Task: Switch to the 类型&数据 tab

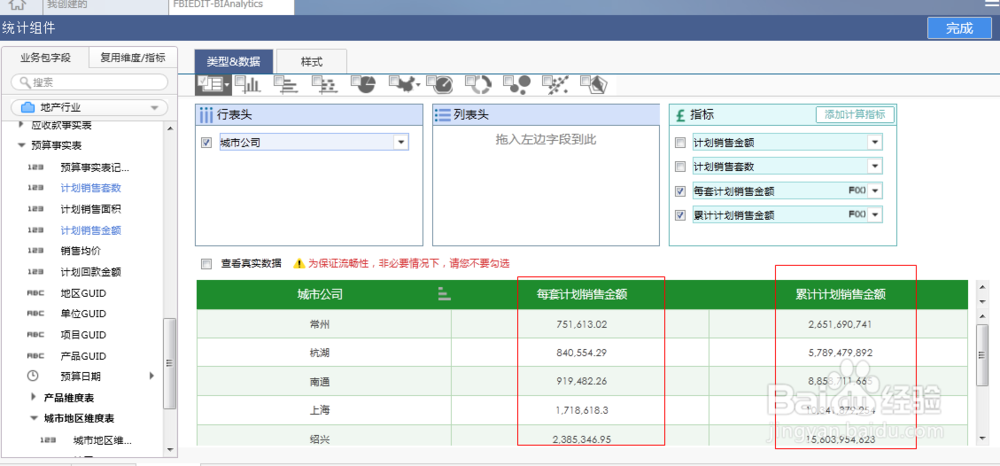Action: 233,62
